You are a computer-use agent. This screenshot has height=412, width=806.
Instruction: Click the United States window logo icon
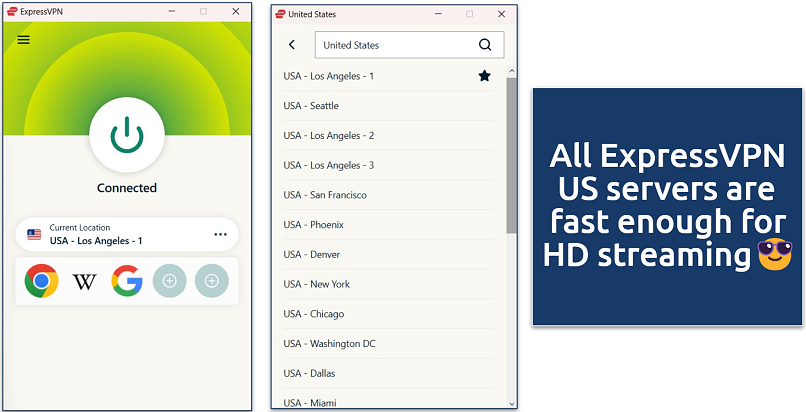[280, 14]
